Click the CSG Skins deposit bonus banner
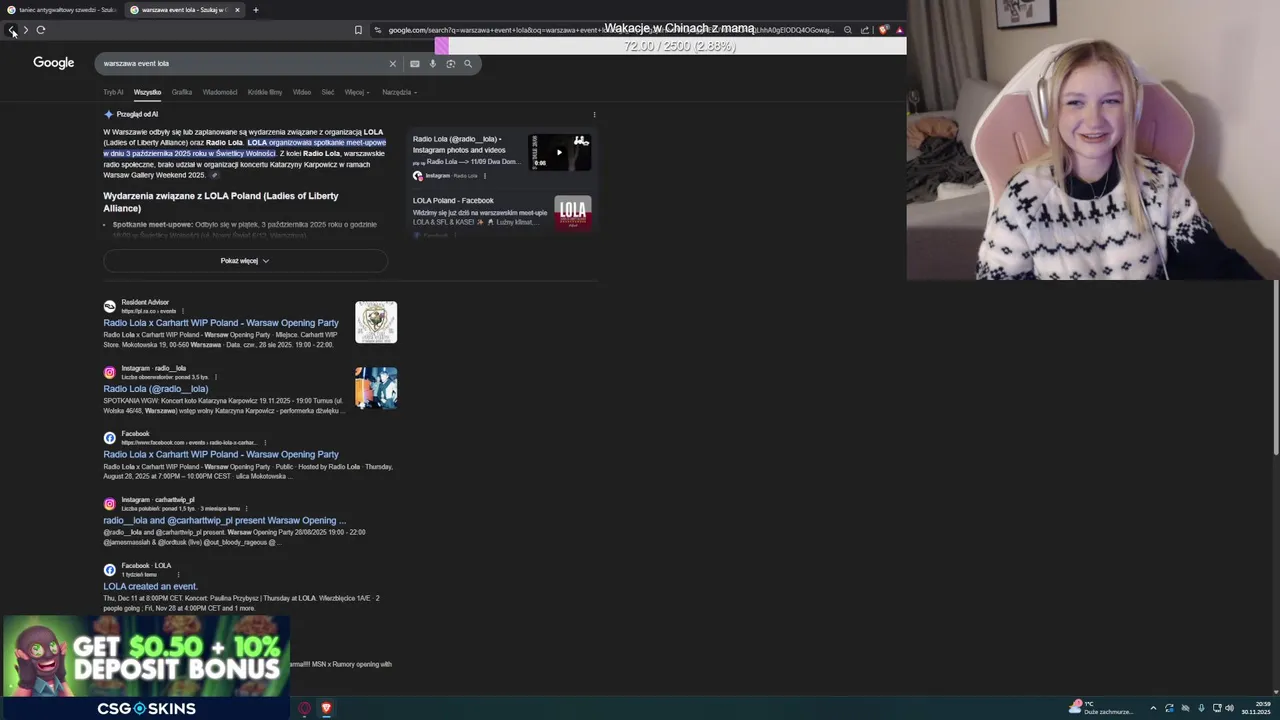 (x=146, y=668)
